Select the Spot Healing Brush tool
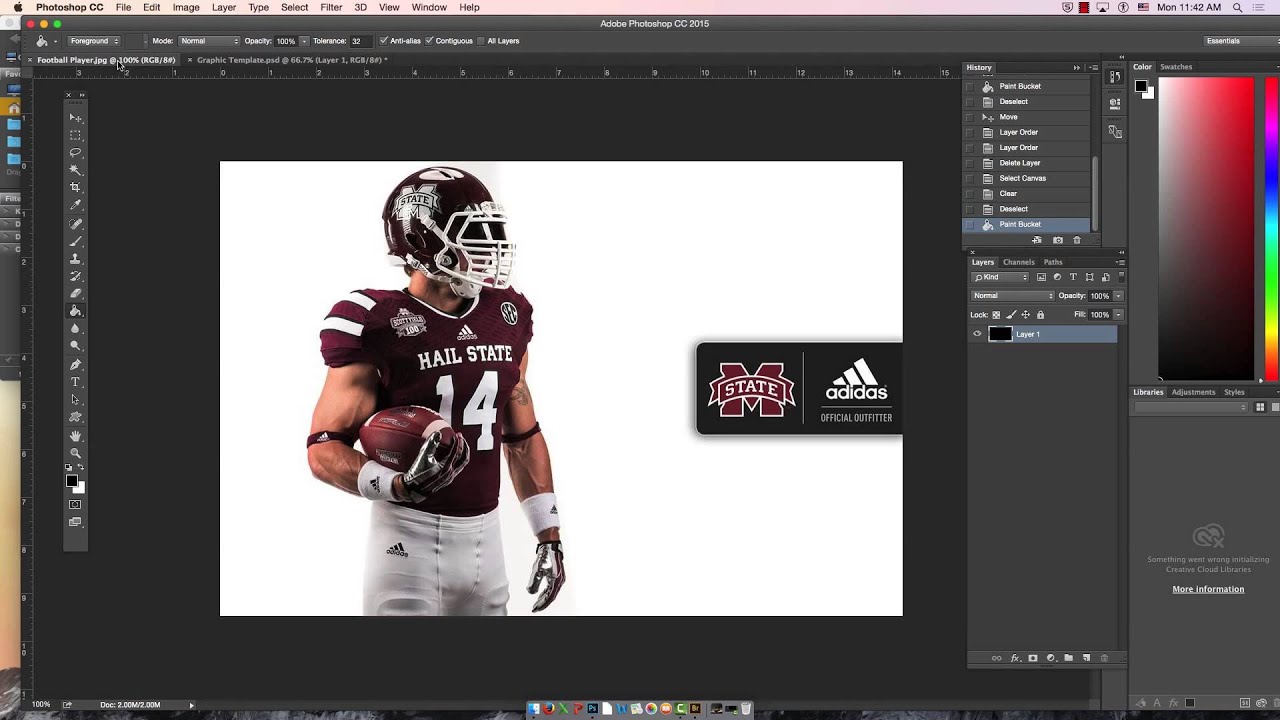This screenshot has width=1280, height=720. point(75,224)
